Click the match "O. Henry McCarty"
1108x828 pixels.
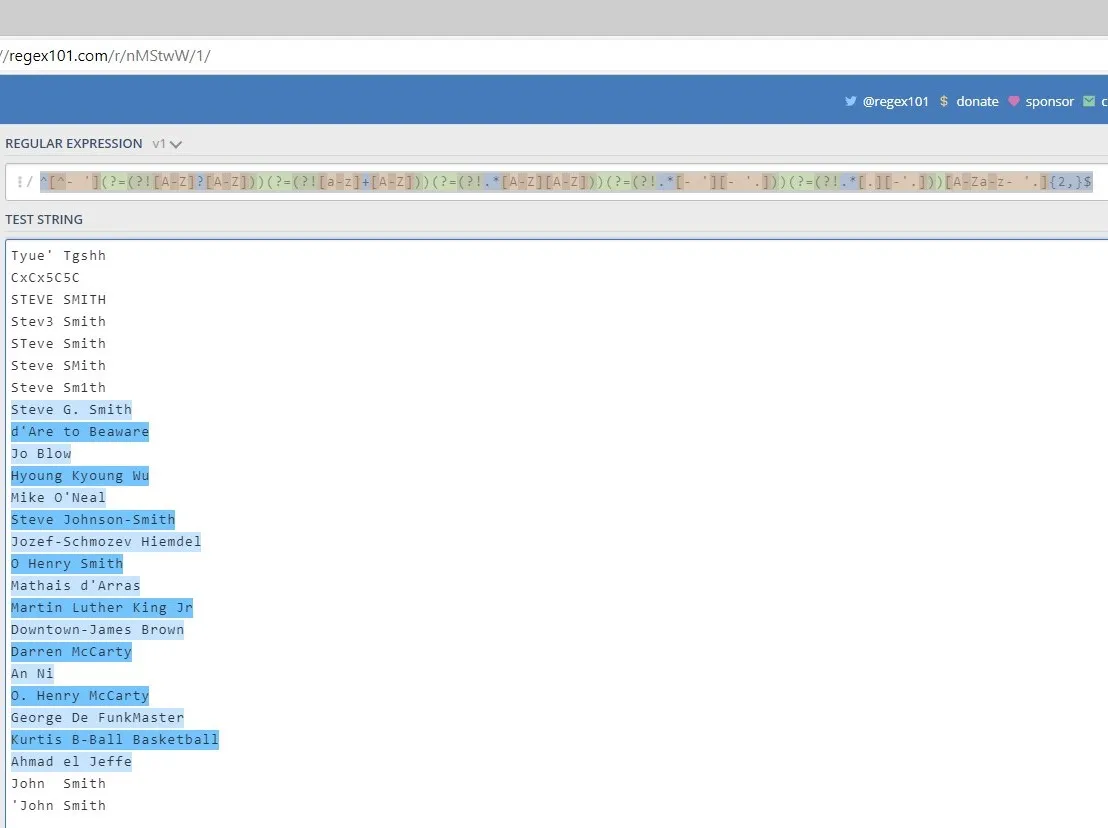(80, 696)
